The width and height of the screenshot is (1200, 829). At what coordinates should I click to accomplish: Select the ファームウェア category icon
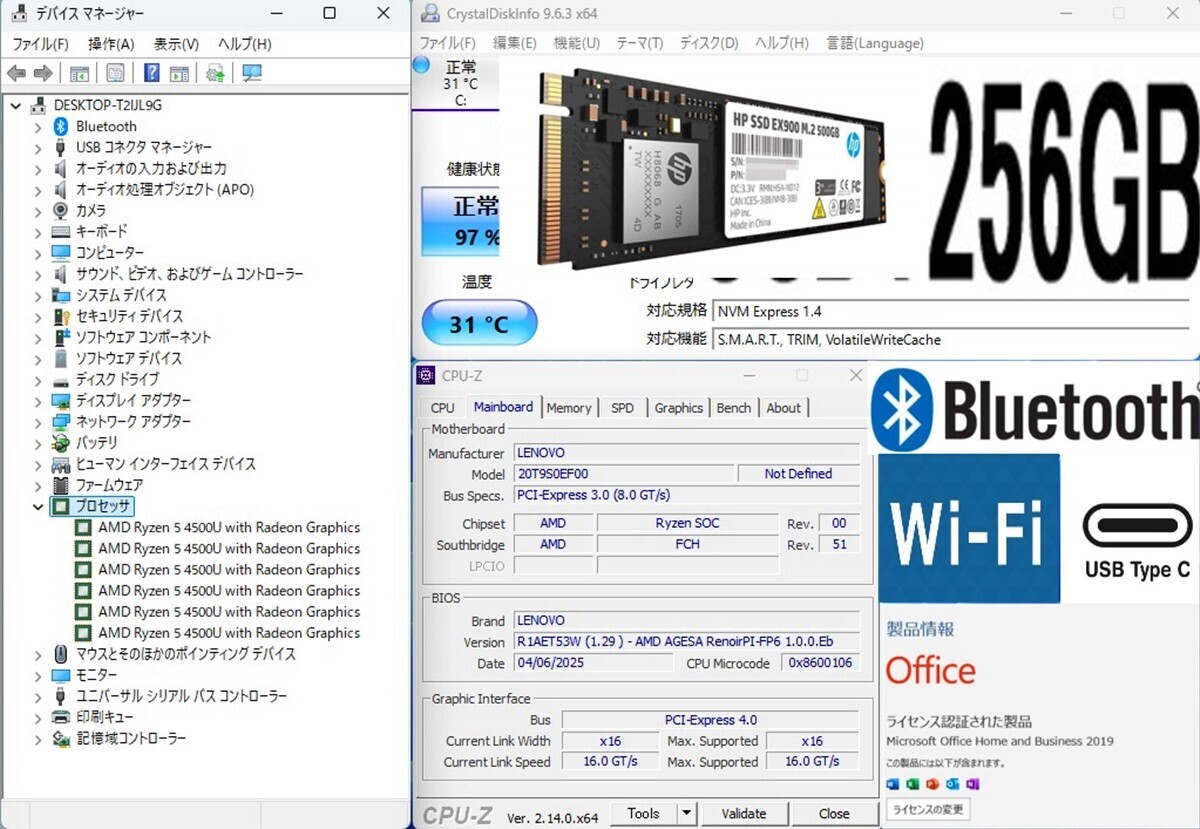[x=60, y=485]
